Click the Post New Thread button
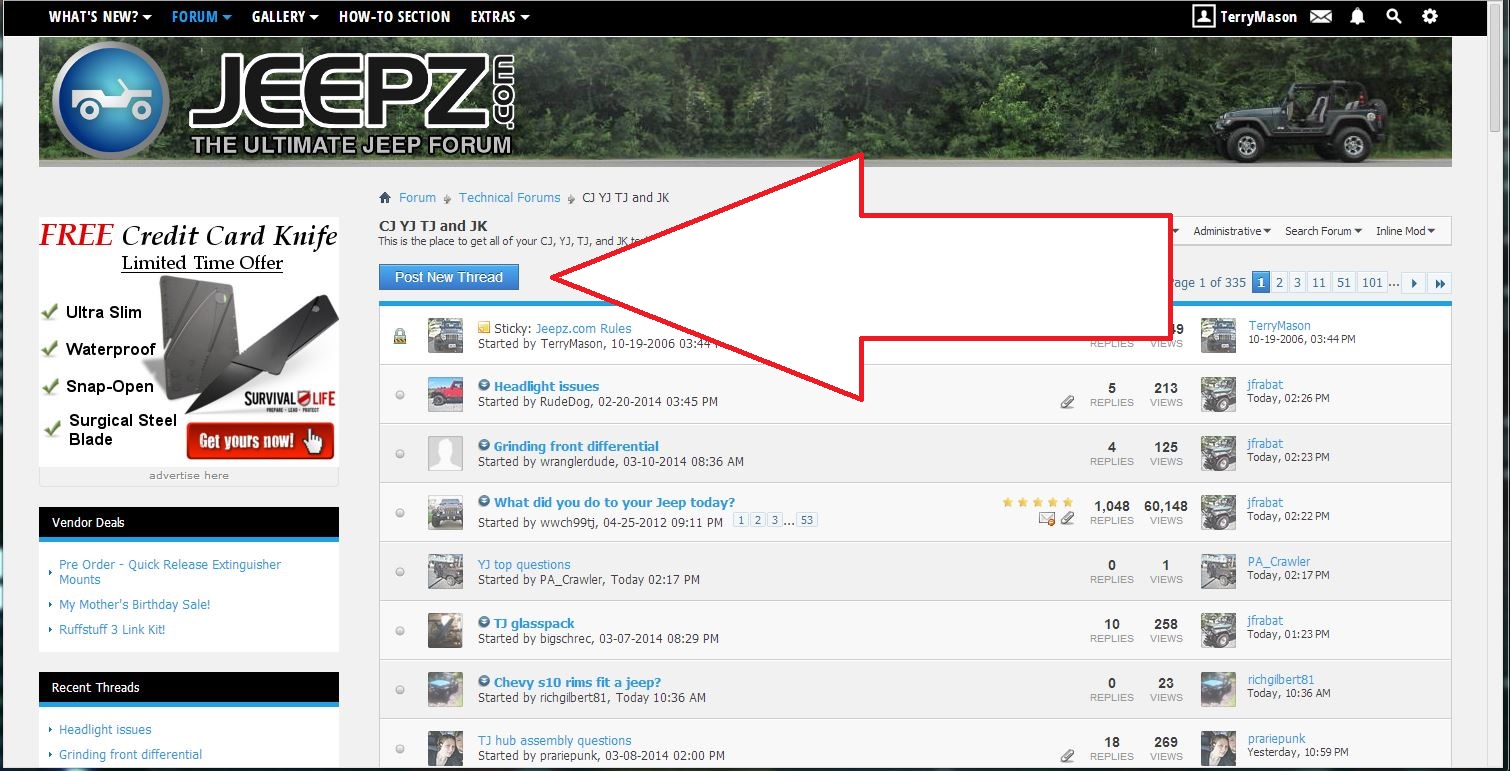 (x=449, y=277)
